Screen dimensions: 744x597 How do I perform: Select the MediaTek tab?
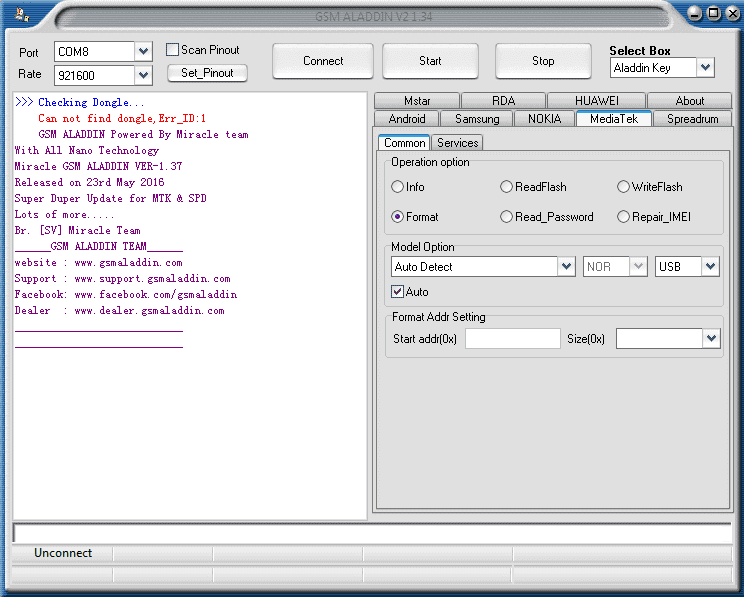(614, 118)
